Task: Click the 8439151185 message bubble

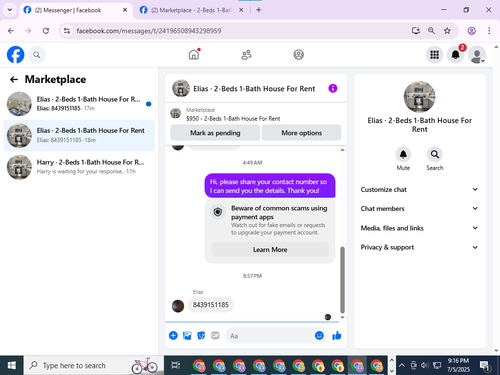Action: [x=211, y=305]
